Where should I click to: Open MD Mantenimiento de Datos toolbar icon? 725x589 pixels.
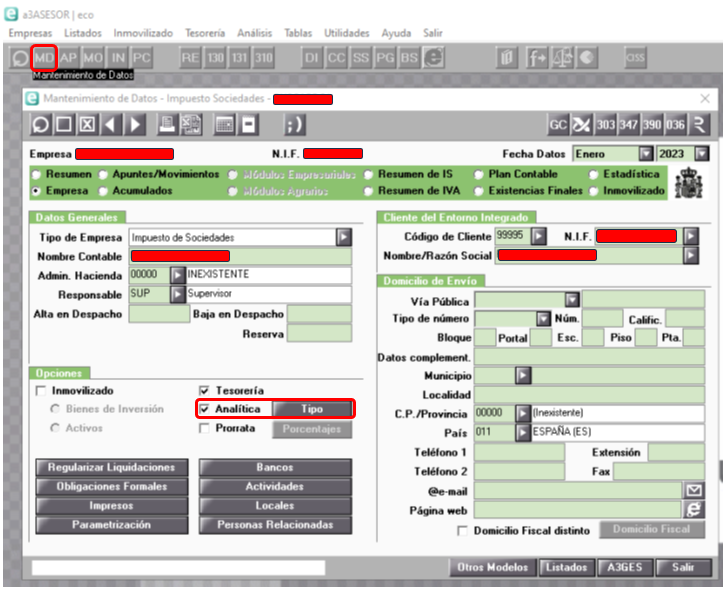coord(44,58)
